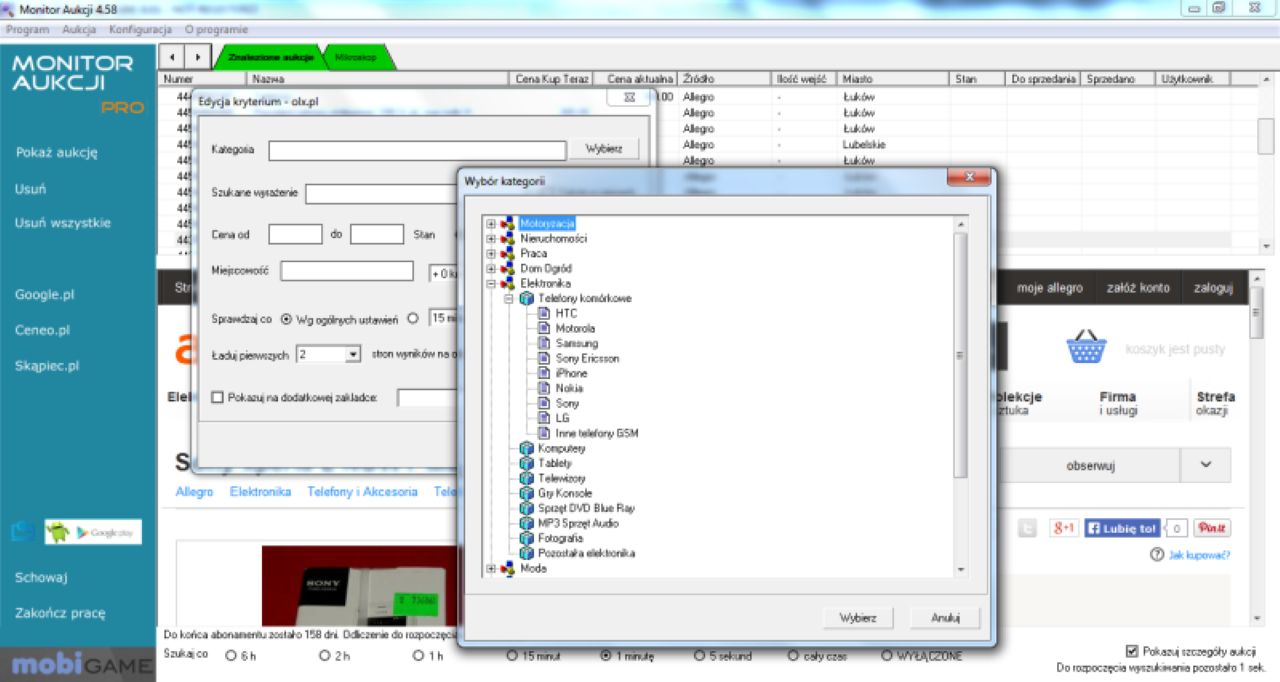
Task: Click the Inne telefony GSM document icon
Action: 544,434
